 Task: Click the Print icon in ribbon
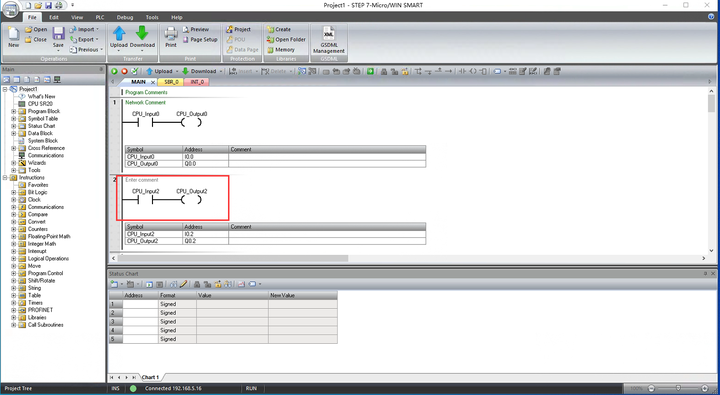171,37
